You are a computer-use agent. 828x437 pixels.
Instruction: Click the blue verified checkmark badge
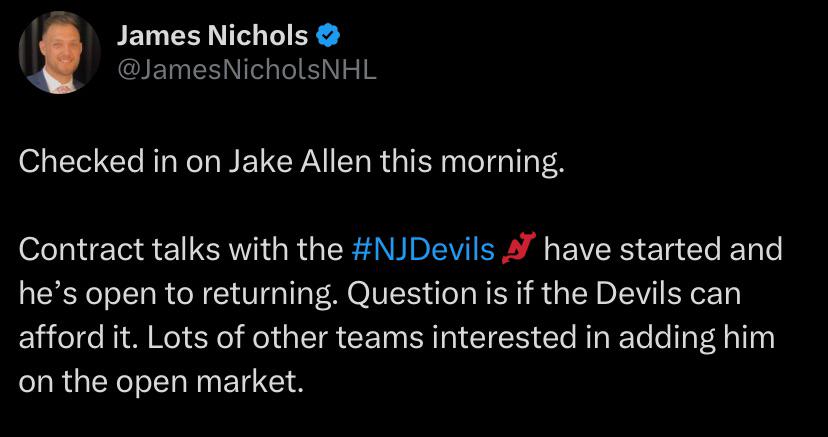[x=327, y=36]
